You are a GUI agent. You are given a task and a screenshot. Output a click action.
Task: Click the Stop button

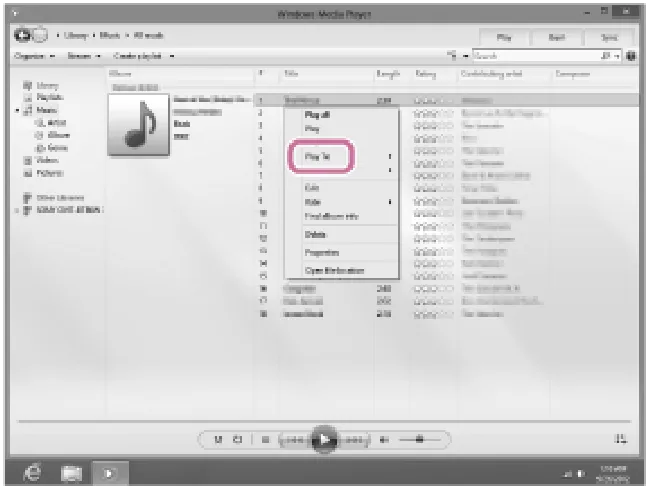click(x=266, y=440)
